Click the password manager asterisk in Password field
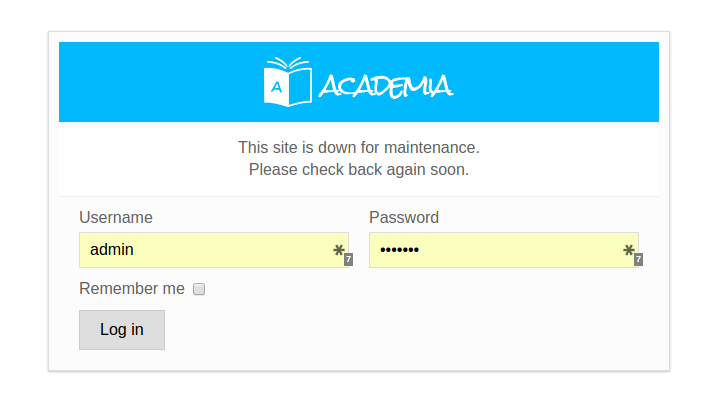Screen dimensions: 716x420 coord(629,250)
